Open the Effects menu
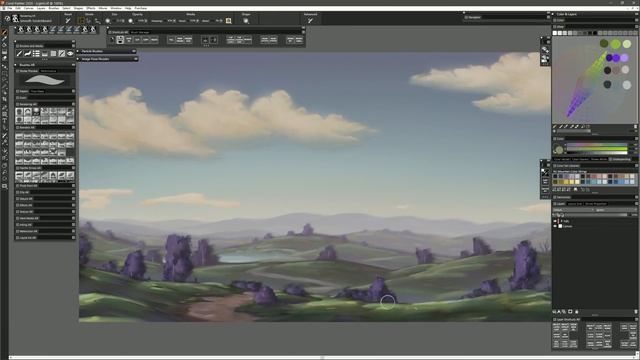The height and width of the screenshot is (360, 640). tap(91, 8)
